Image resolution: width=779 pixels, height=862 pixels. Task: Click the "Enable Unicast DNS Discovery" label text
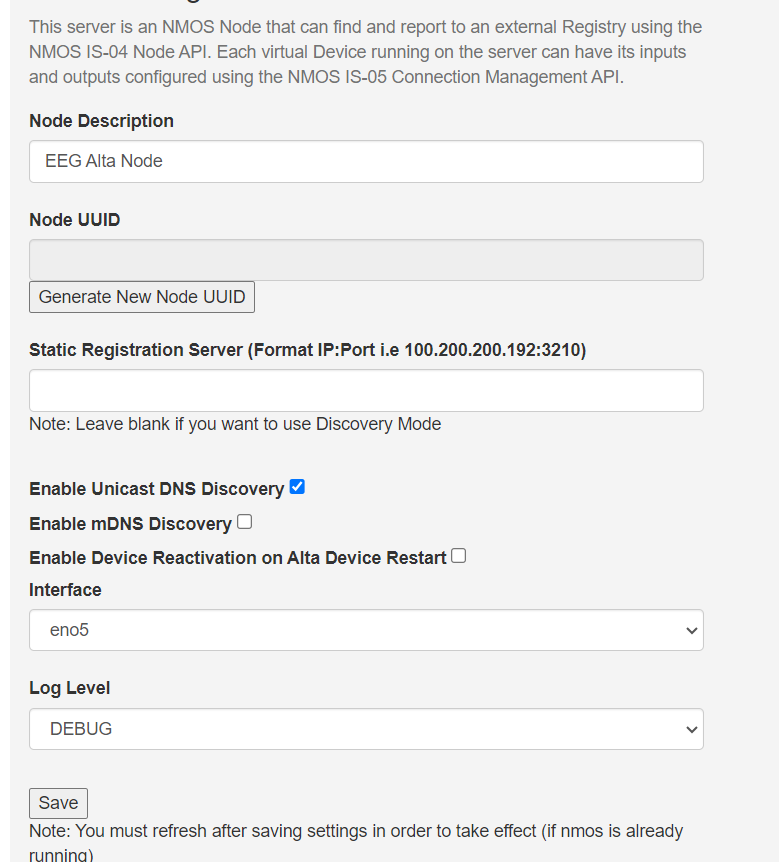pos(156,489)
